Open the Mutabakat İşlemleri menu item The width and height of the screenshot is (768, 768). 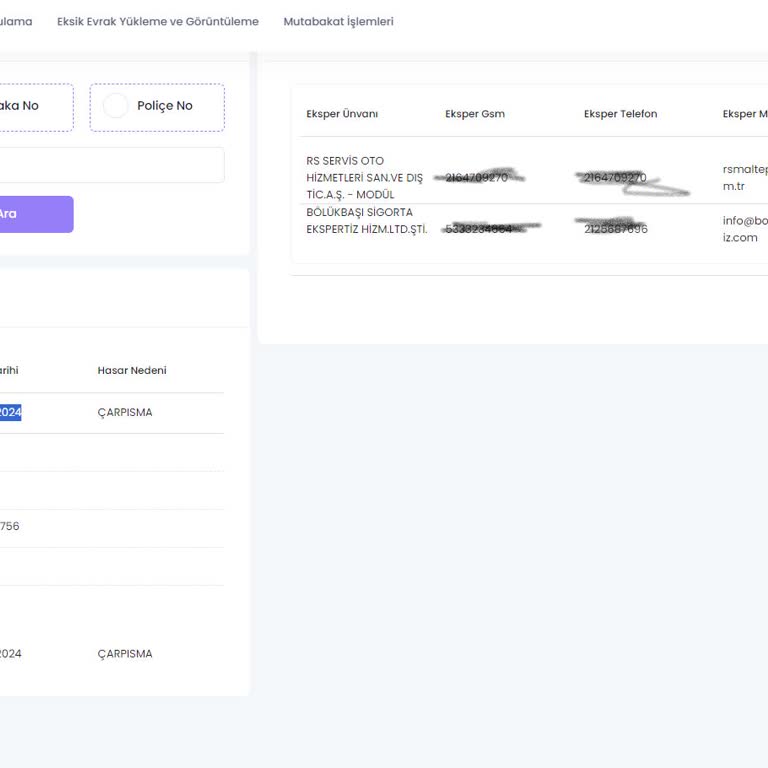(x=338, y=21)
